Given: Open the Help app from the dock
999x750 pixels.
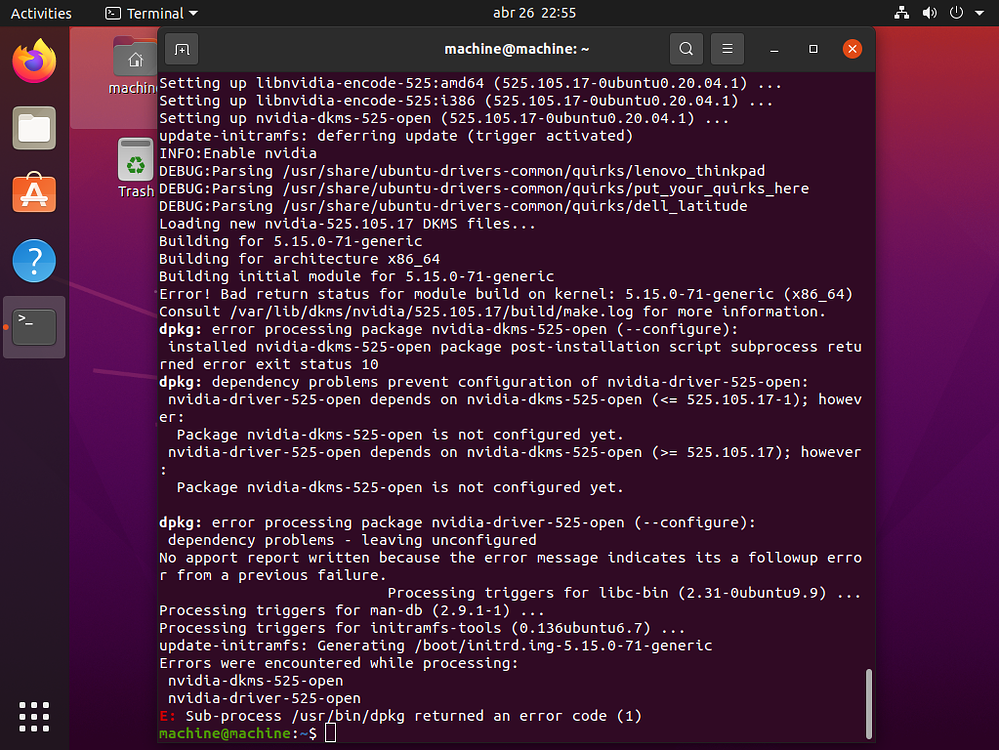Looking at the screenshot, I should pos(33,260).
